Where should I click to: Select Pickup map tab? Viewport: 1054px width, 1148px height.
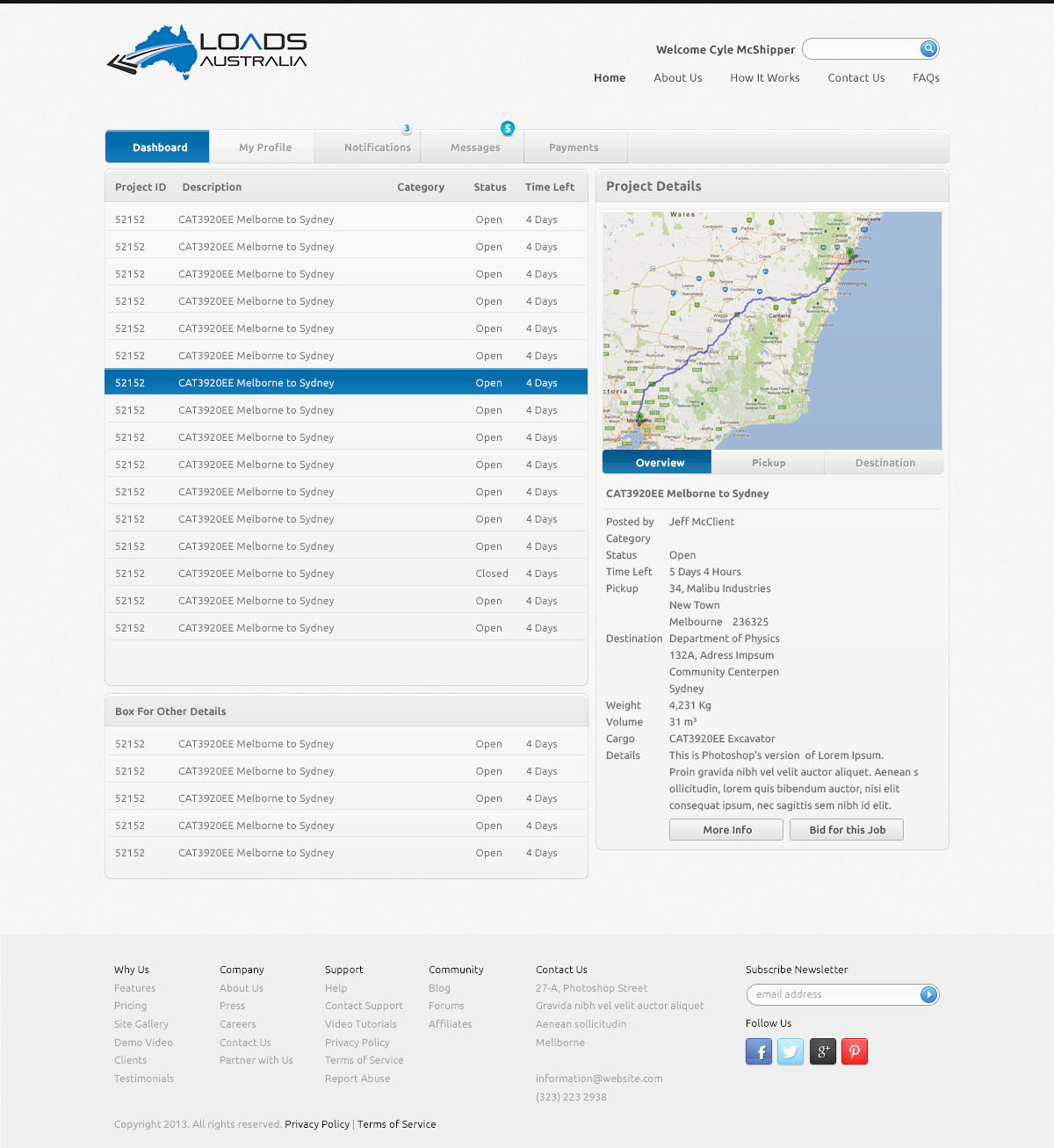(769, 462)
